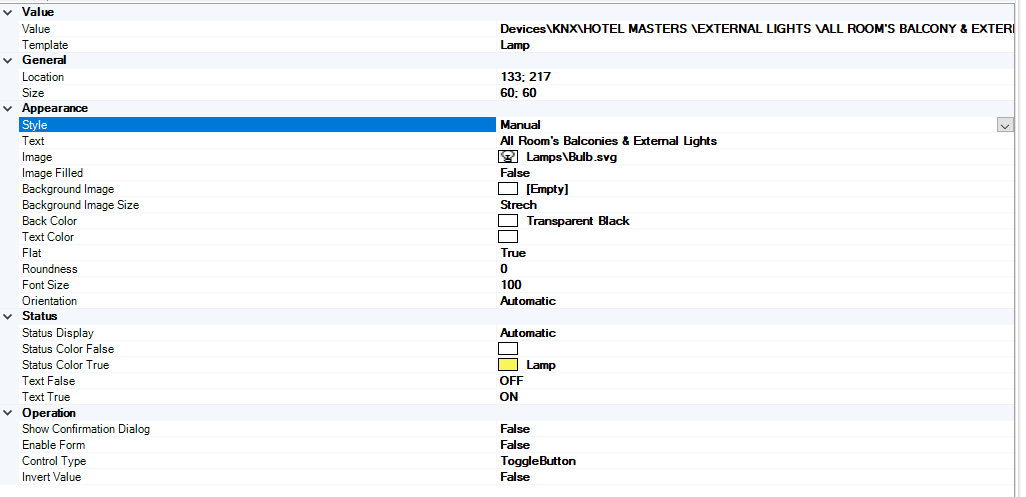
Task: Click the Status Color False swatch
Action: (x=508, y=349)
